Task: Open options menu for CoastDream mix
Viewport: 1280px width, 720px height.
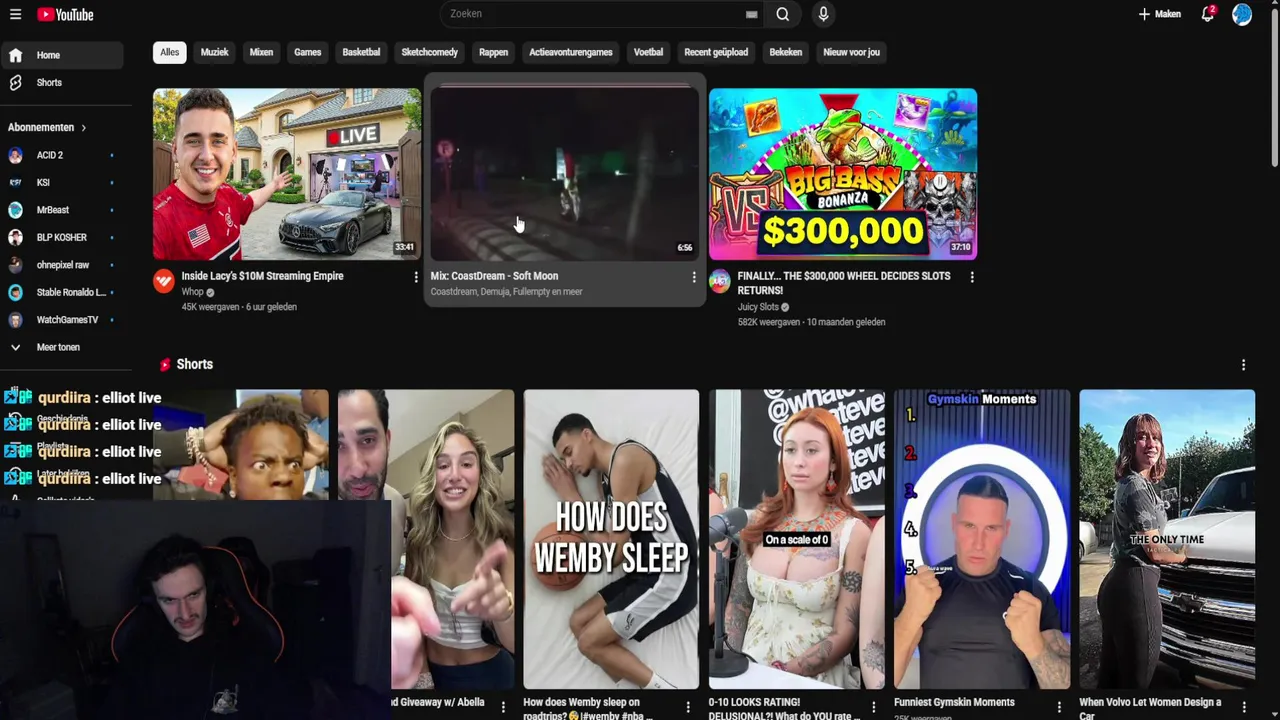Action: [x=694, y=277]
